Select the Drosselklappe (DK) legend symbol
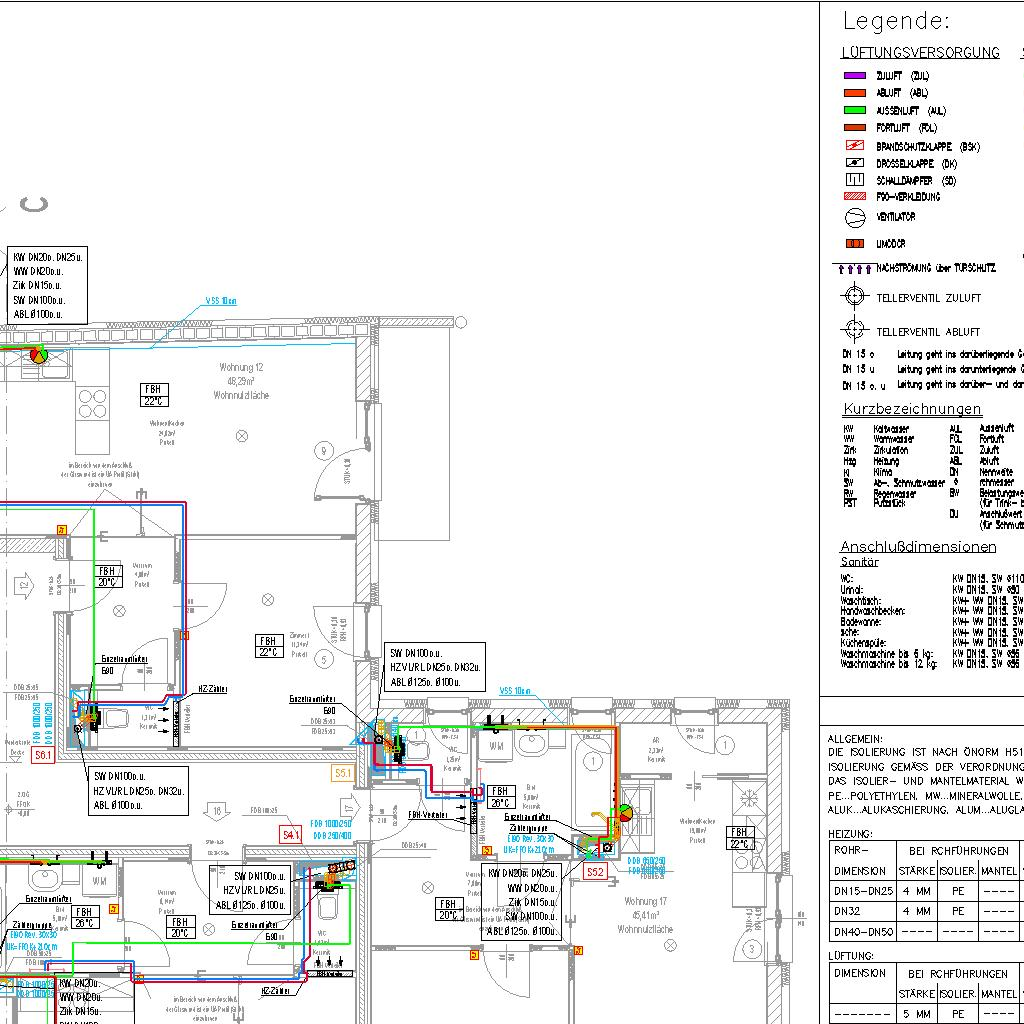 pos(854,163)
